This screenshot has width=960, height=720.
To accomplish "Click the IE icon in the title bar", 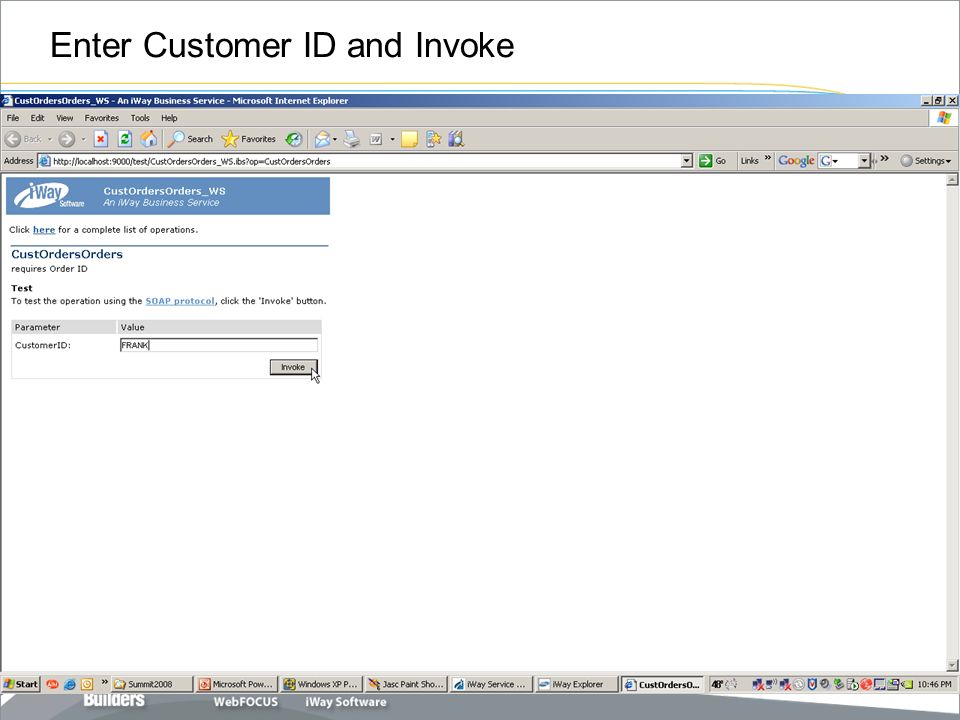I will point(7,100).
